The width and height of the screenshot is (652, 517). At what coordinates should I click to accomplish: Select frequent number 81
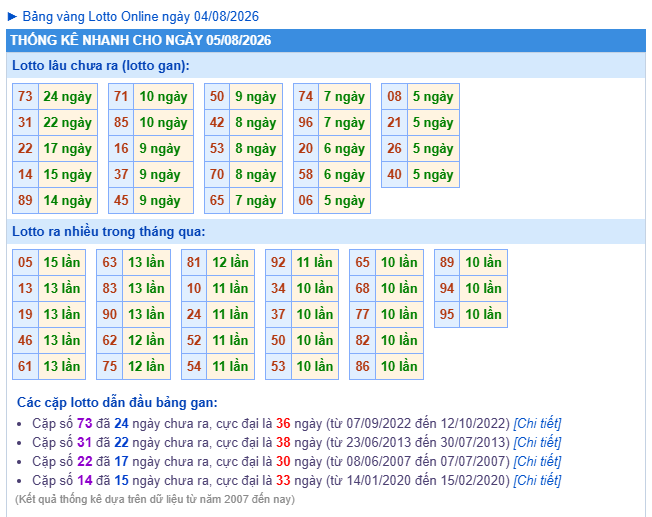click(x=194, y=262)
